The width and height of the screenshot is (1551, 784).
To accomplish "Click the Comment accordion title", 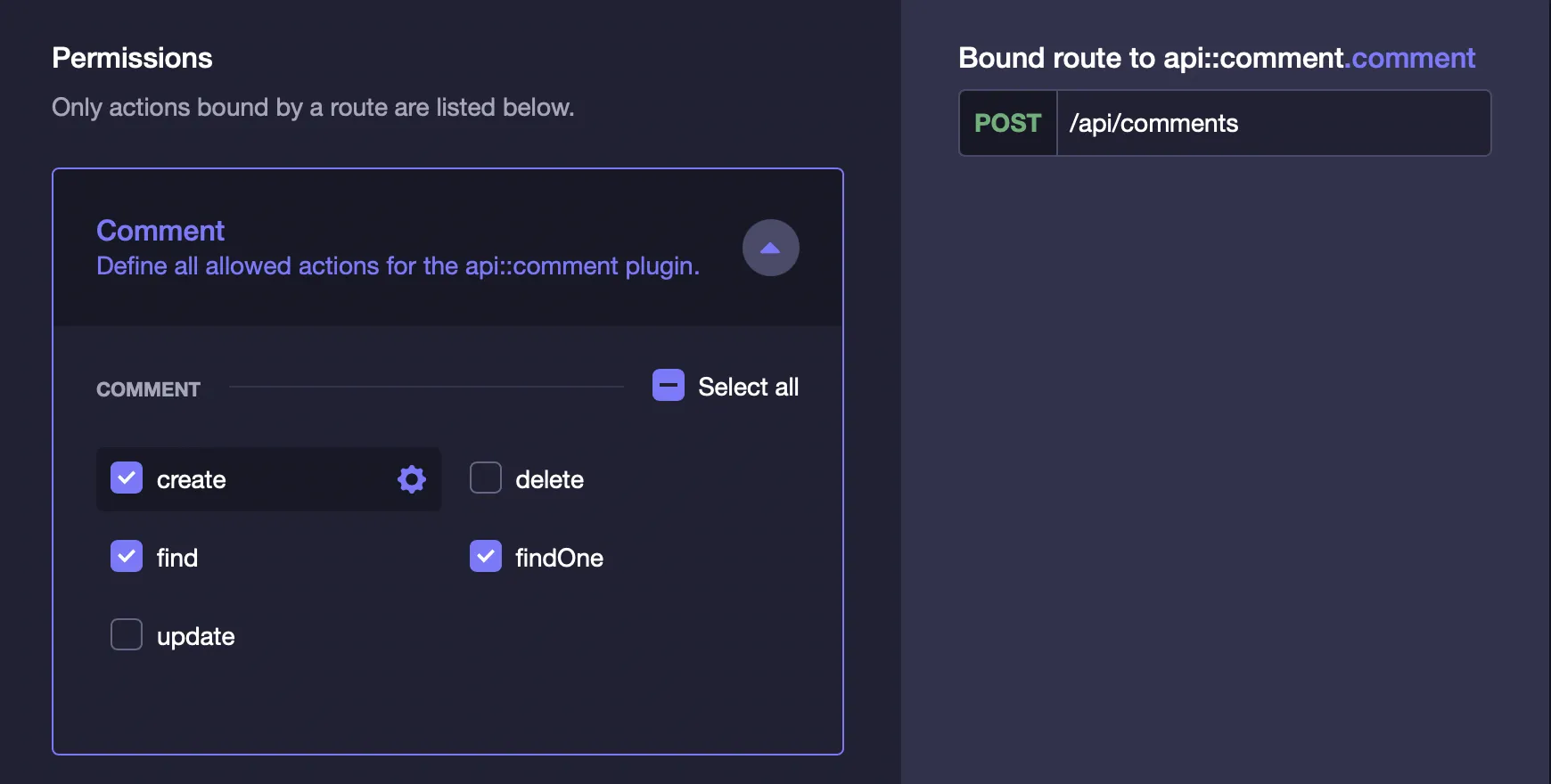I will click(x=160, y=231).
